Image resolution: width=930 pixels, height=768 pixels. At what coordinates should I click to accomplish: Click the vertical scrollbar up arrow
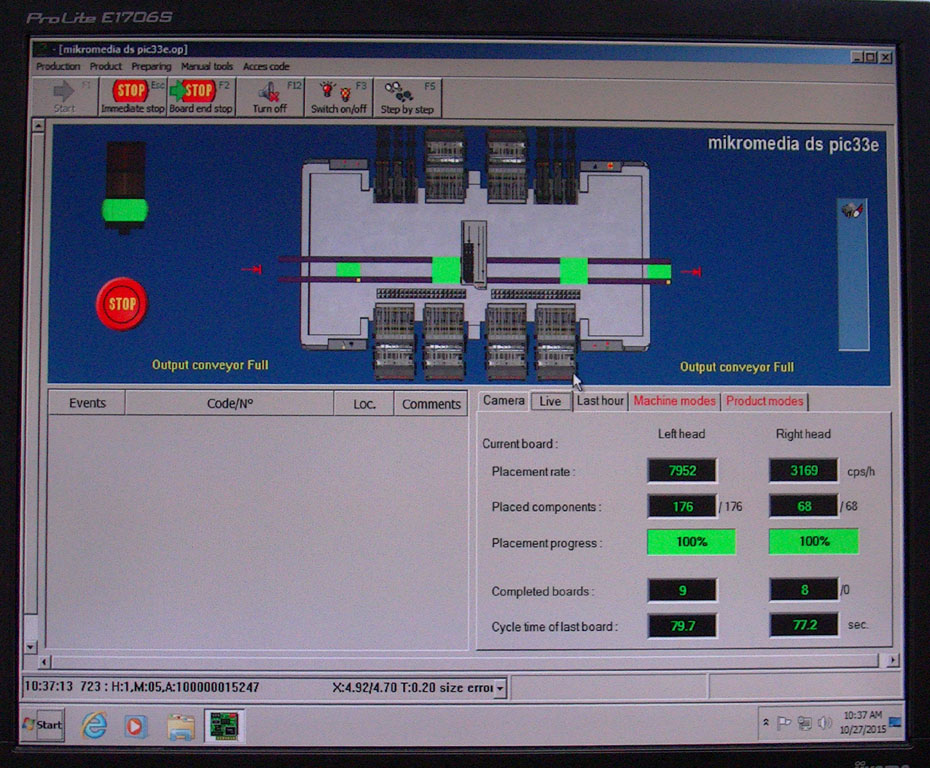pos(38,126)
